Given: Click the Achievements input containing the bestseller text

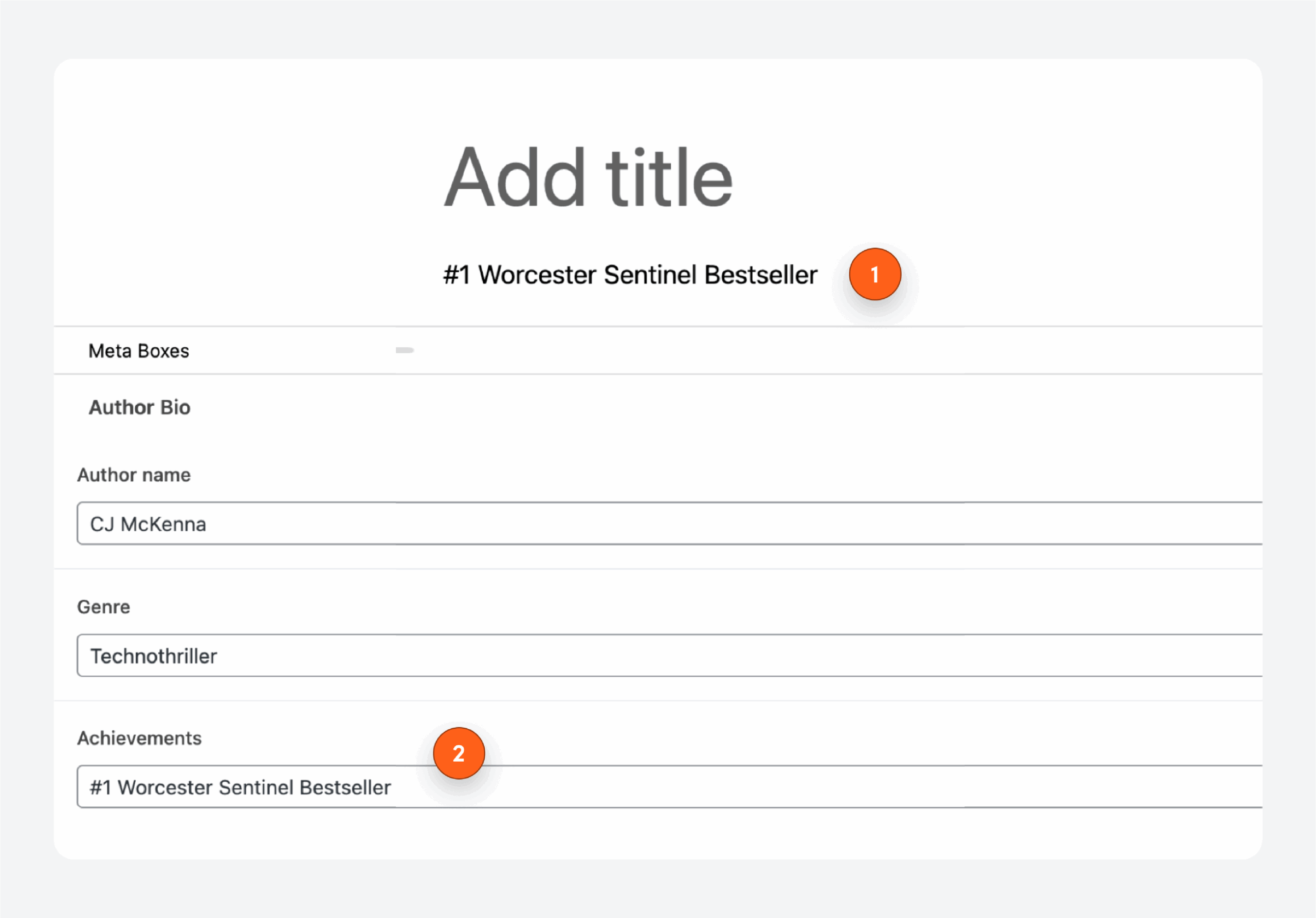Looking at the screenshot, I should click(x=630, y=787).
